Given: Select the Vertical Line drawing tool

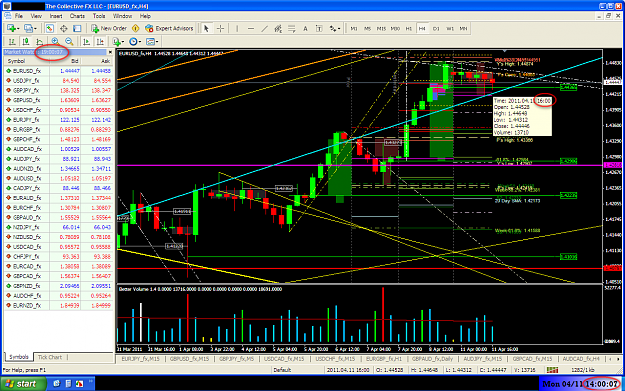Looking at the screenshot, I should tap(237, 28).
